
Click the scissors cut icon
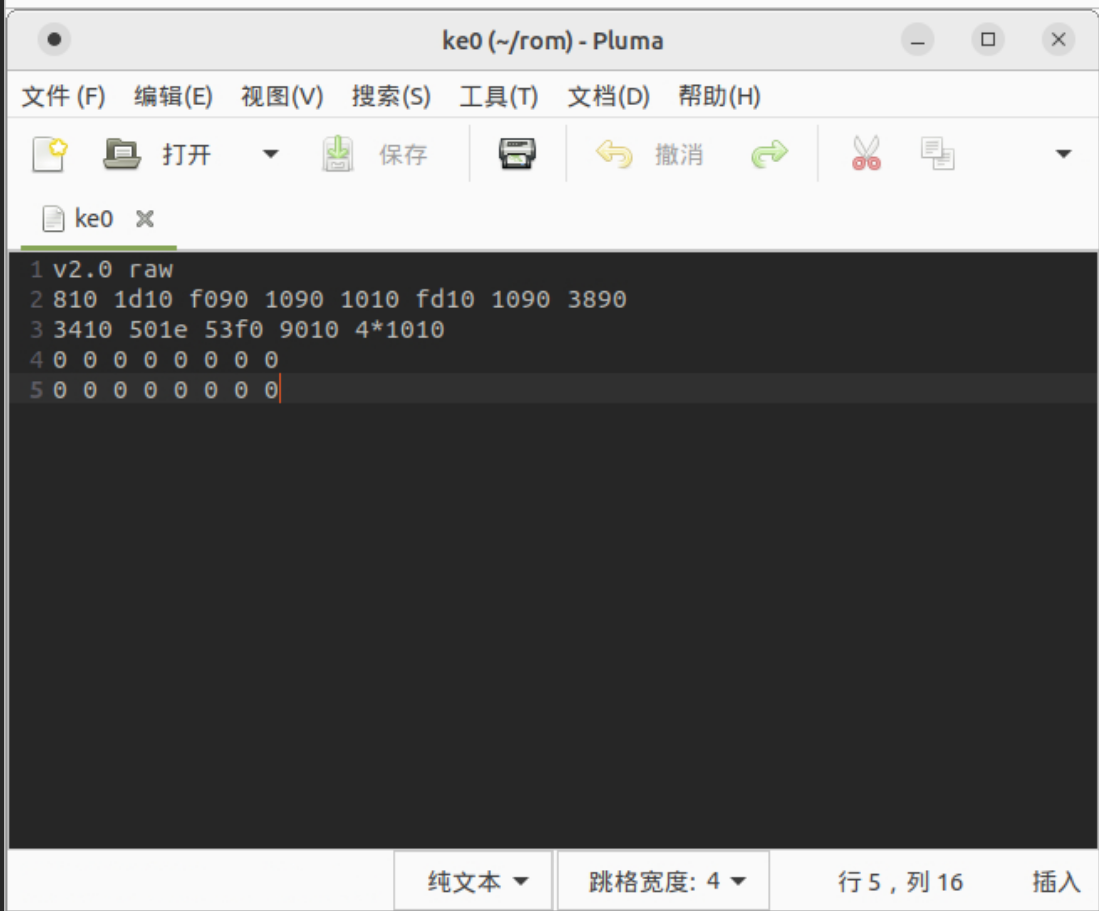click(866, 154)
